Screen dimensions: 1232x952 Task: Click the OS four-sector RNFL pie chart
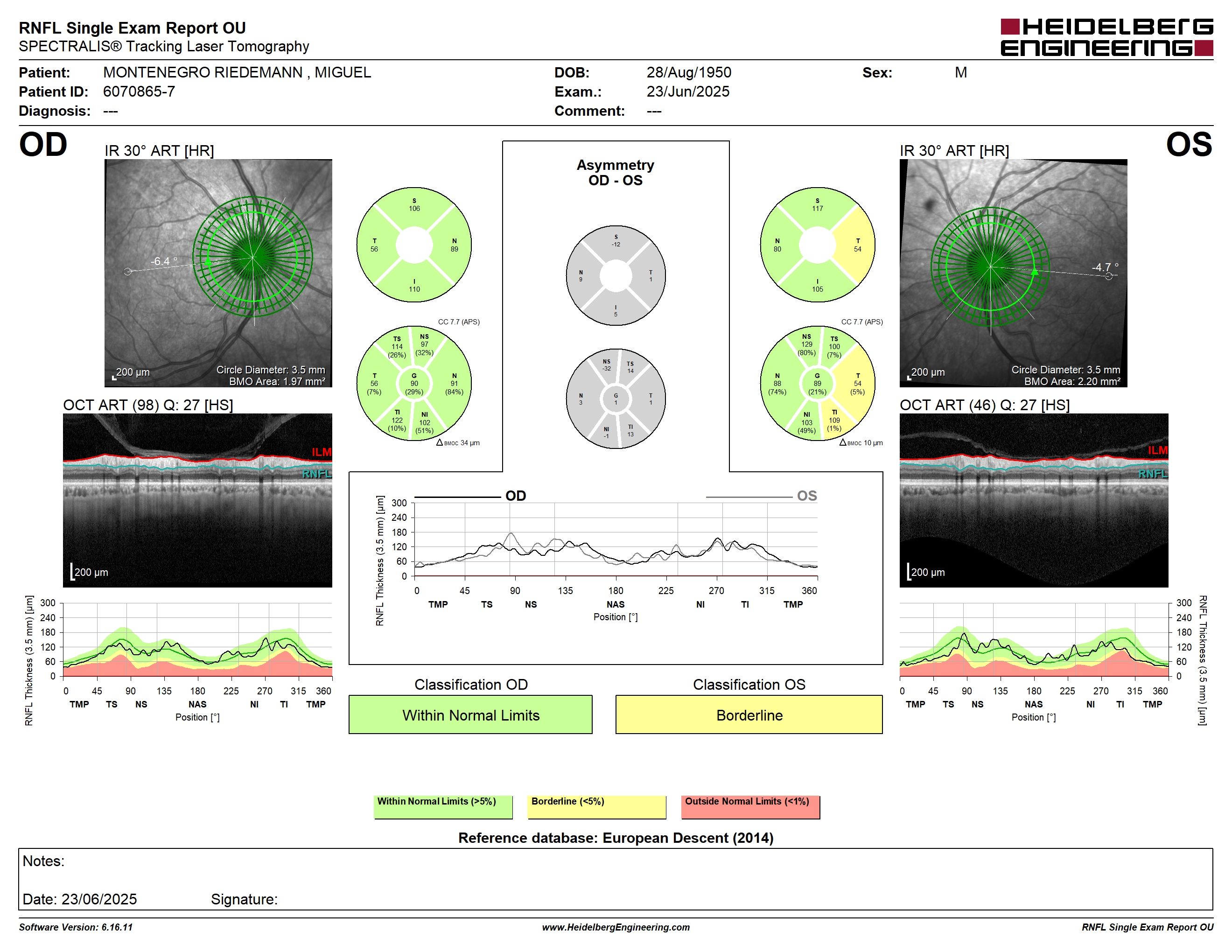818,245
